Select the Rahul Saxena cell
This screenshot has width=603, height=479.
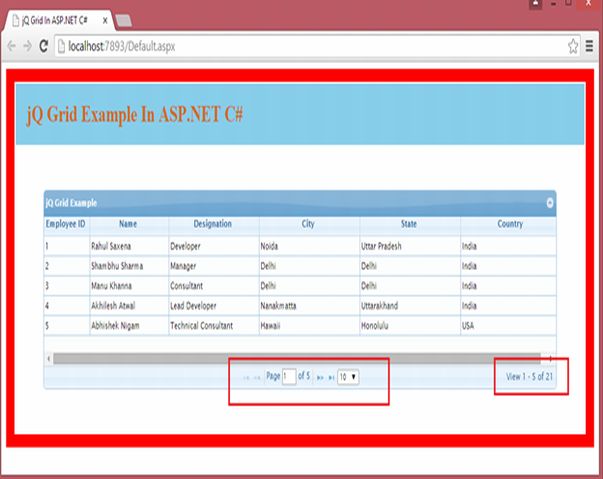coord(129,246)
